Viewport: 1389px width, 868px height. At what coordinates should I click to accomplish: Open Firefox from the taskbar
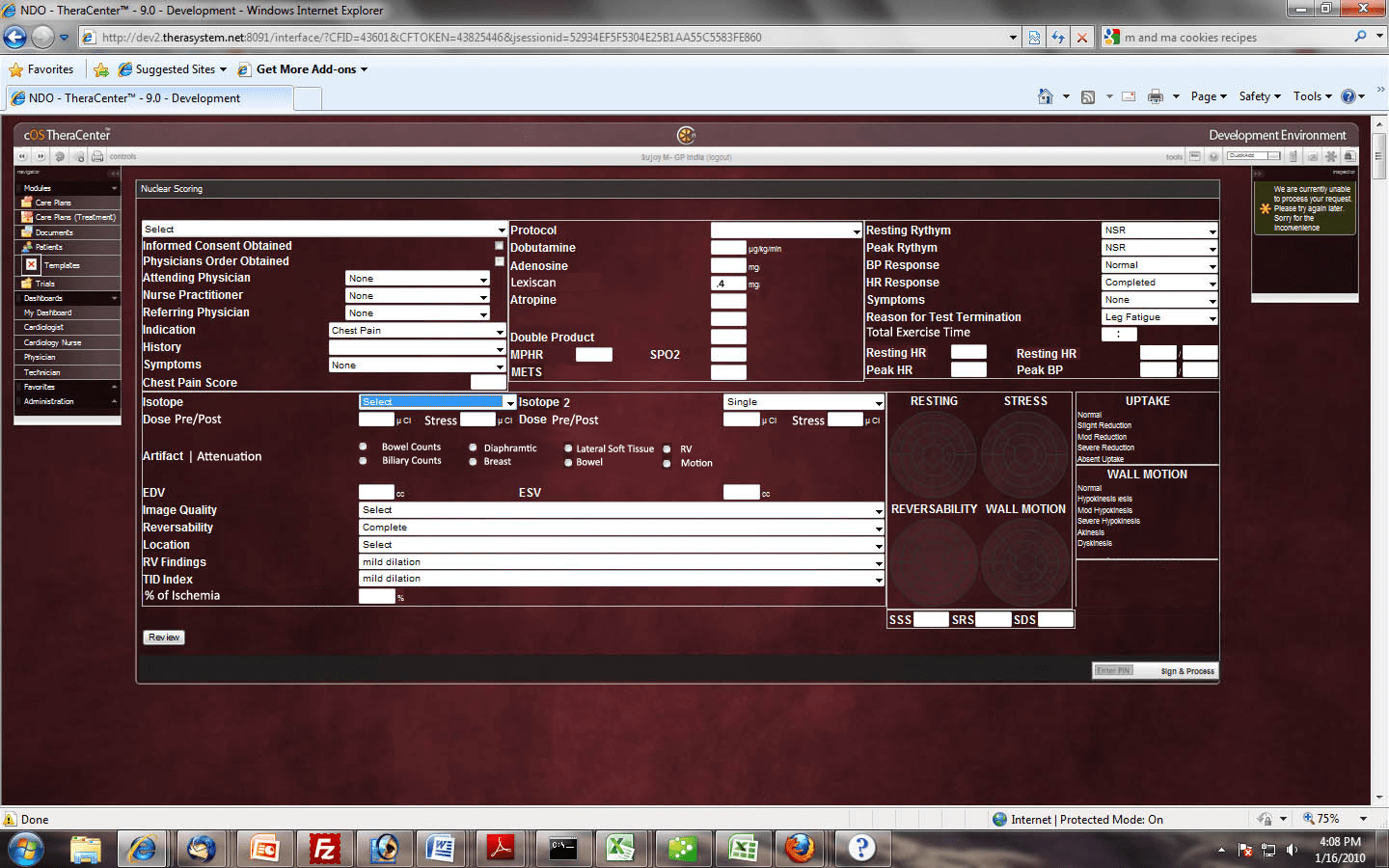pos(799,849)
